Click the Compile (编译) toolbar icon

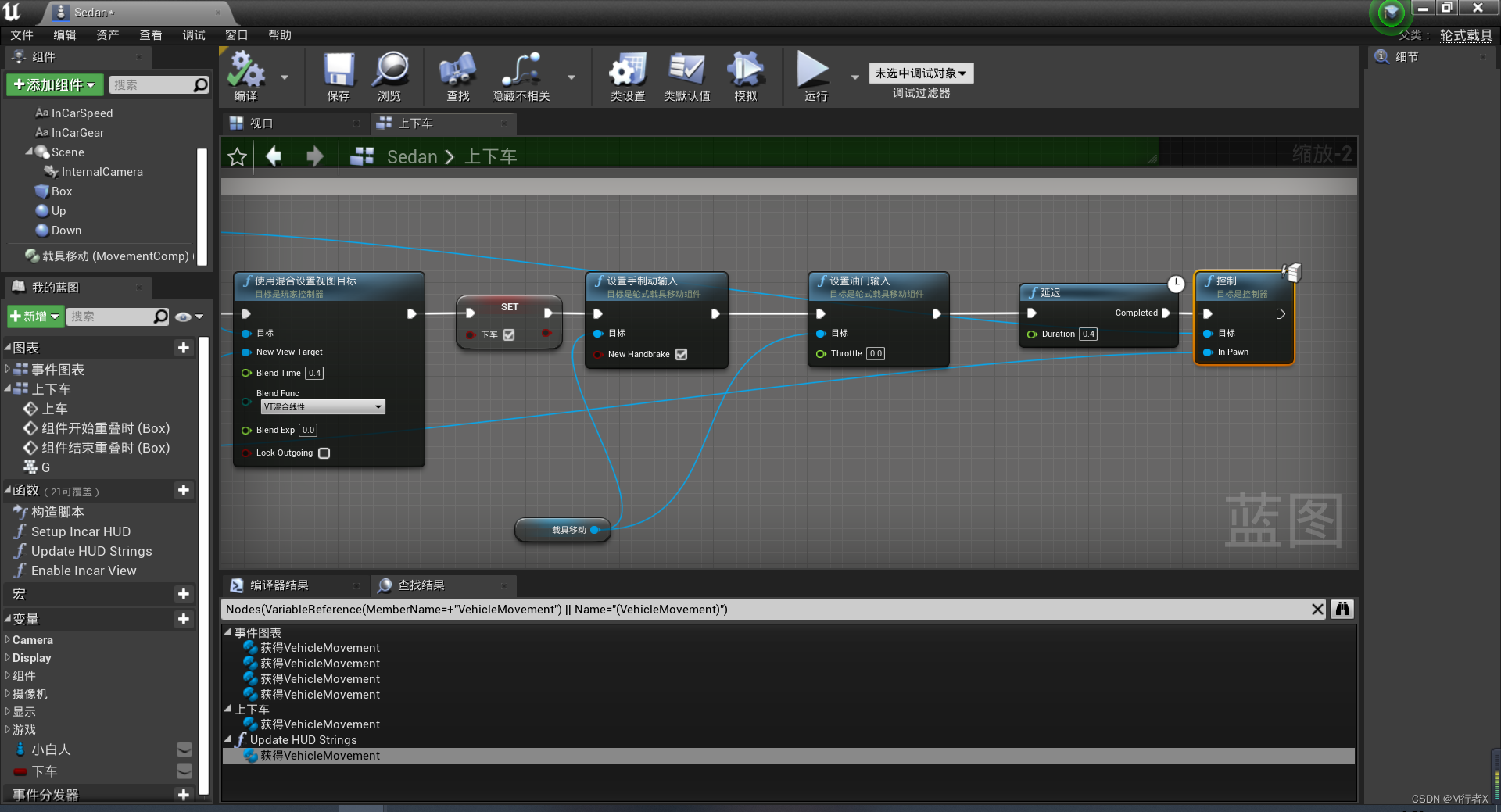coord(245,70)
